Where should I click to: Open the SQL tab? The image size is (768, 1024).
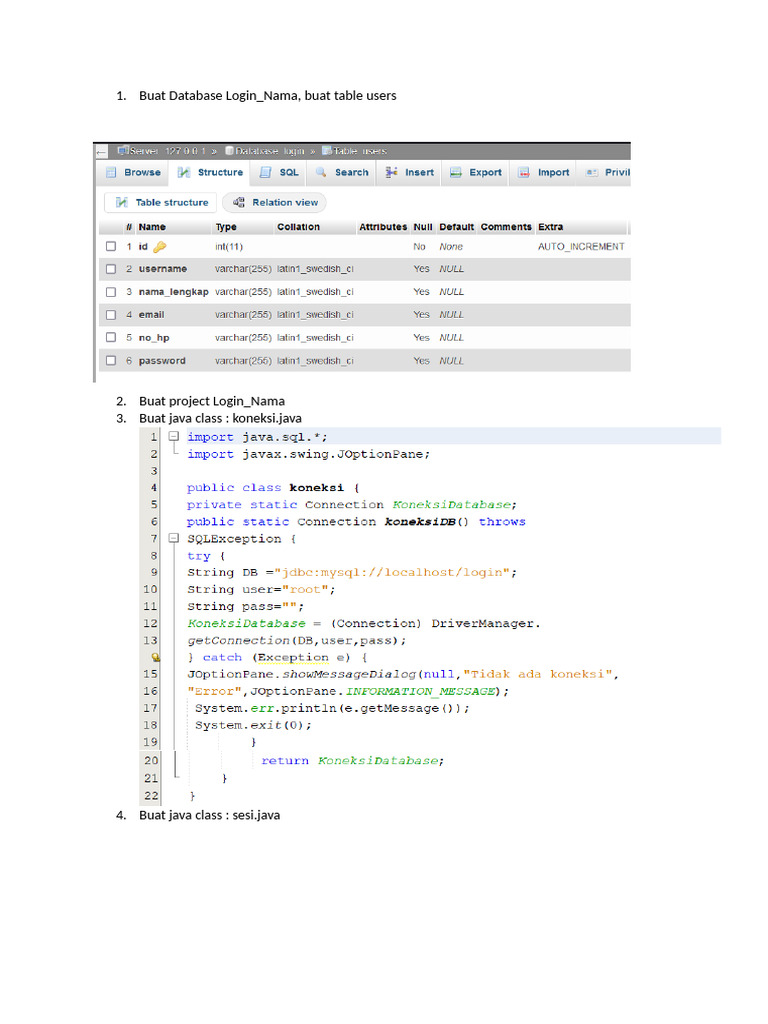click(x=280, y=172)
